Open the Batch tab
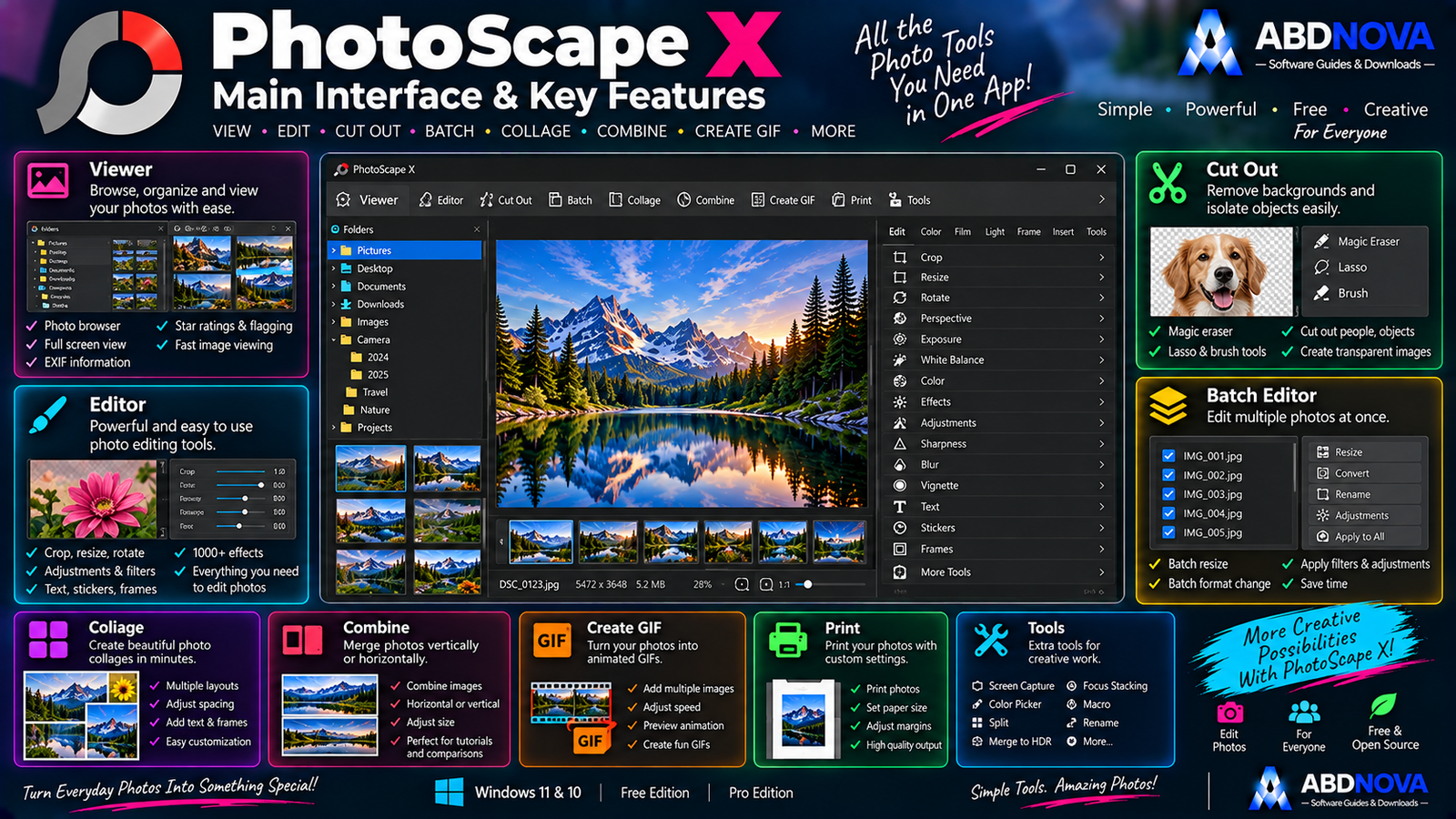The width and height of the screenshot is (1456, 819). point(571,200)
